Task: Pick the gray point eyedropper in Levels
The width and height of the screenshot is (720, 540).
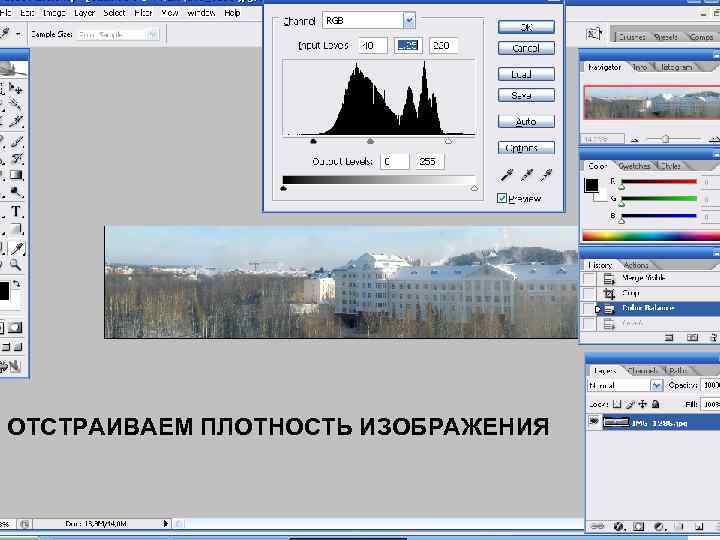Action: (527, 175)
